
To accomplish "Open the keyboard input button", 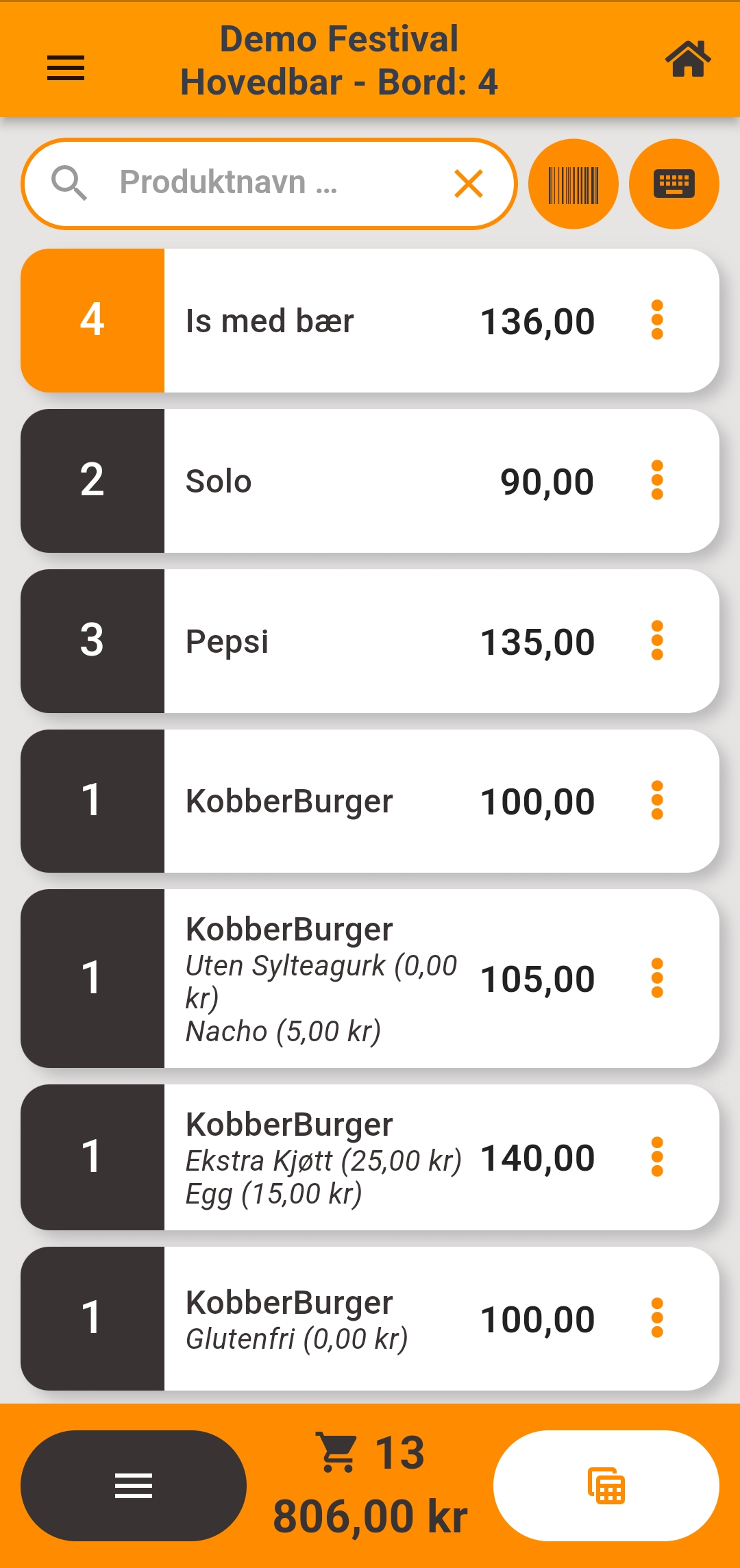I will [x=674, y=184].
